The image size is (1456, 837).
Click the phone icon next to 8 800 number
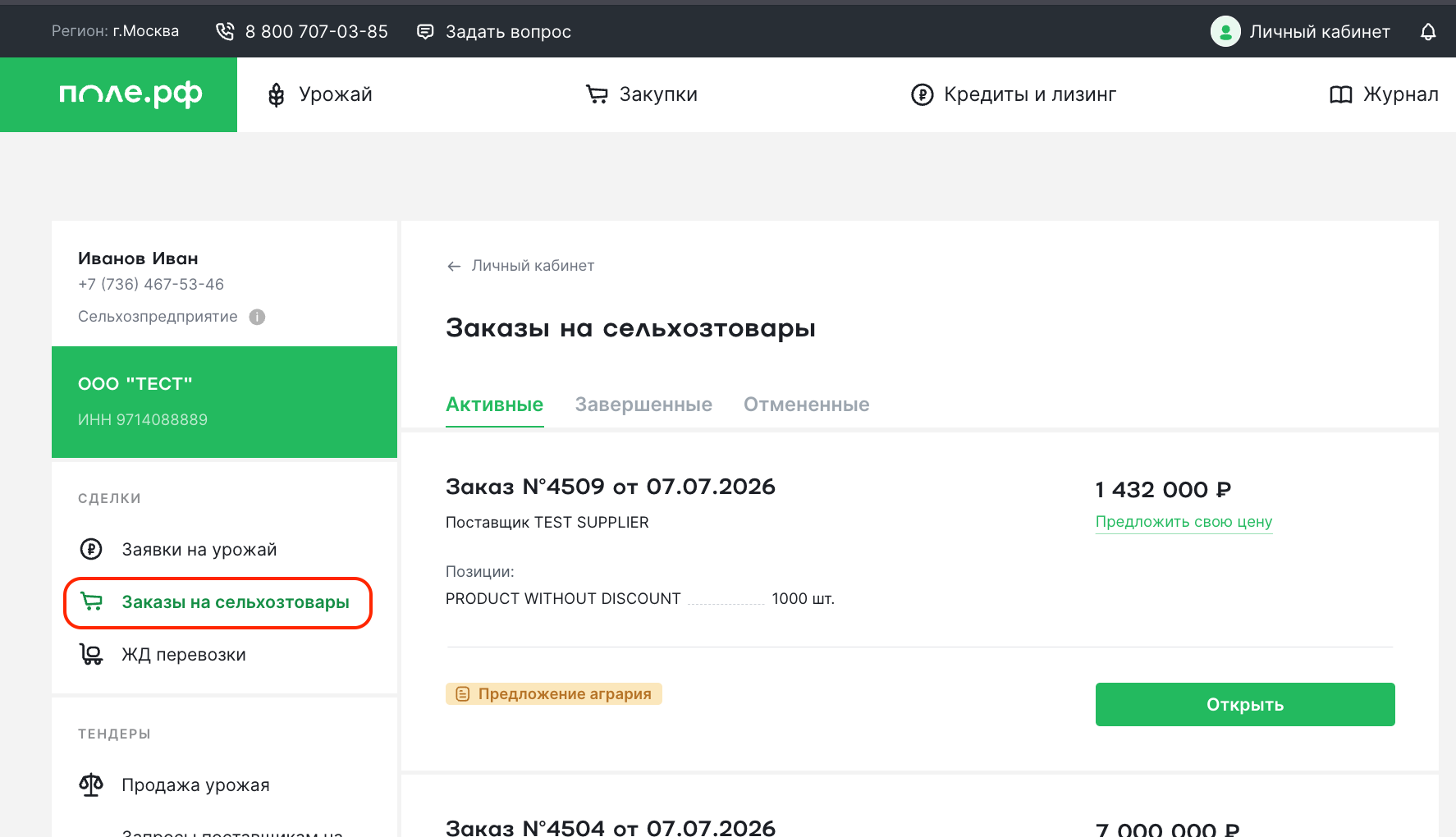[x=225, y=32]
